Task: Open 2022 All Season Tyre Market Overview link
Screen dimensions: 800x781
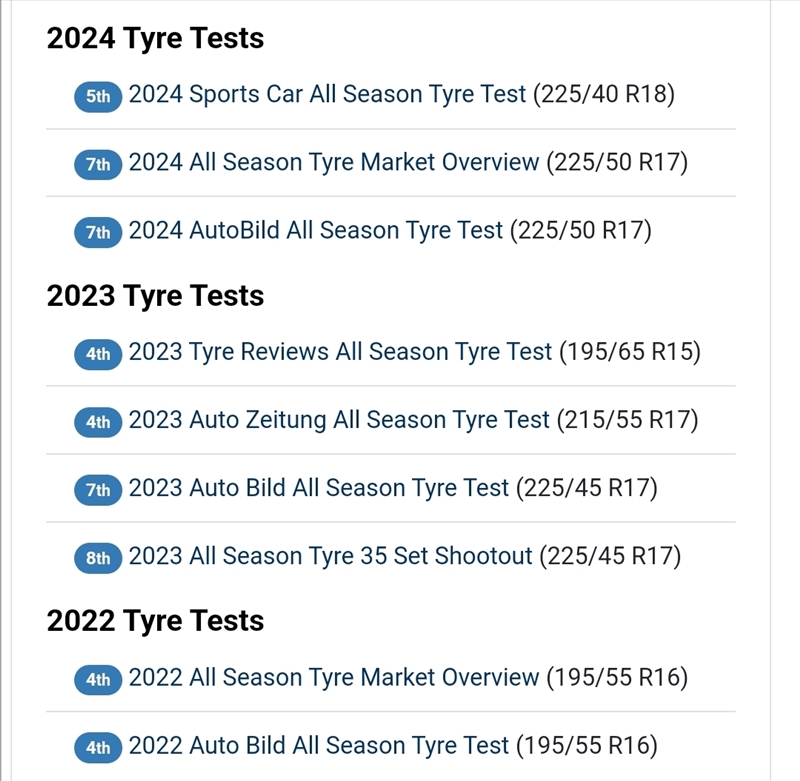Action: click(x=408, y=678)
